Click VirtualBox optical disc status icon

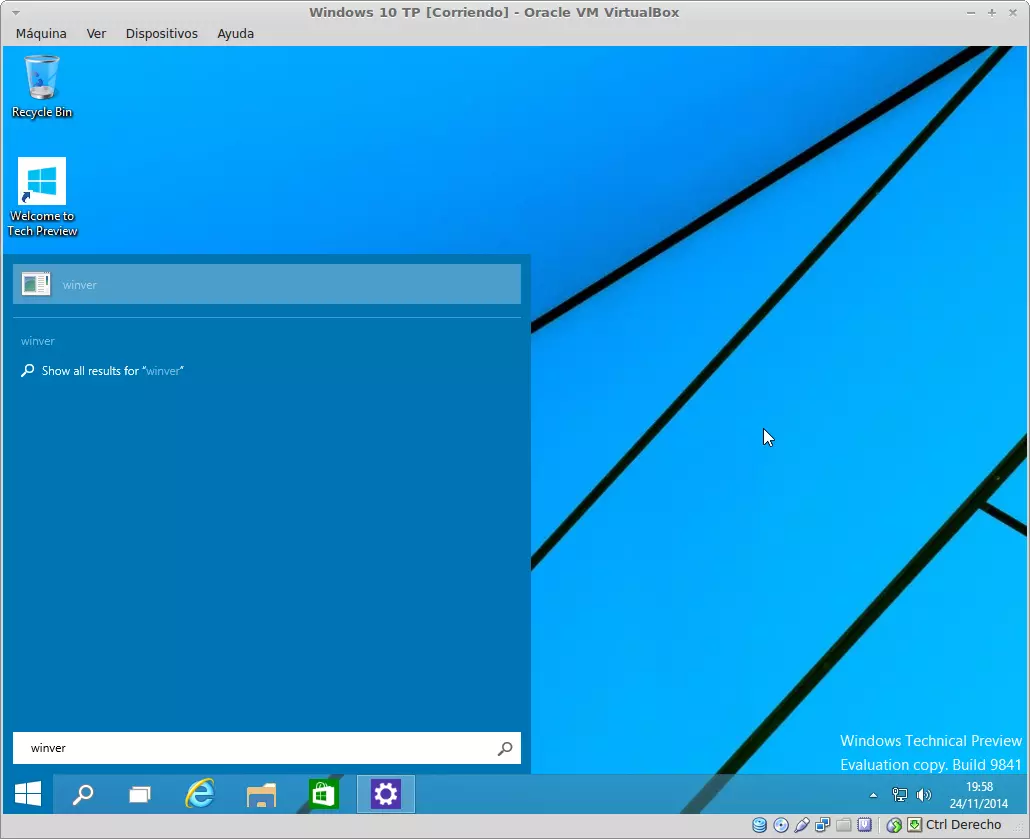click(781, 825)
